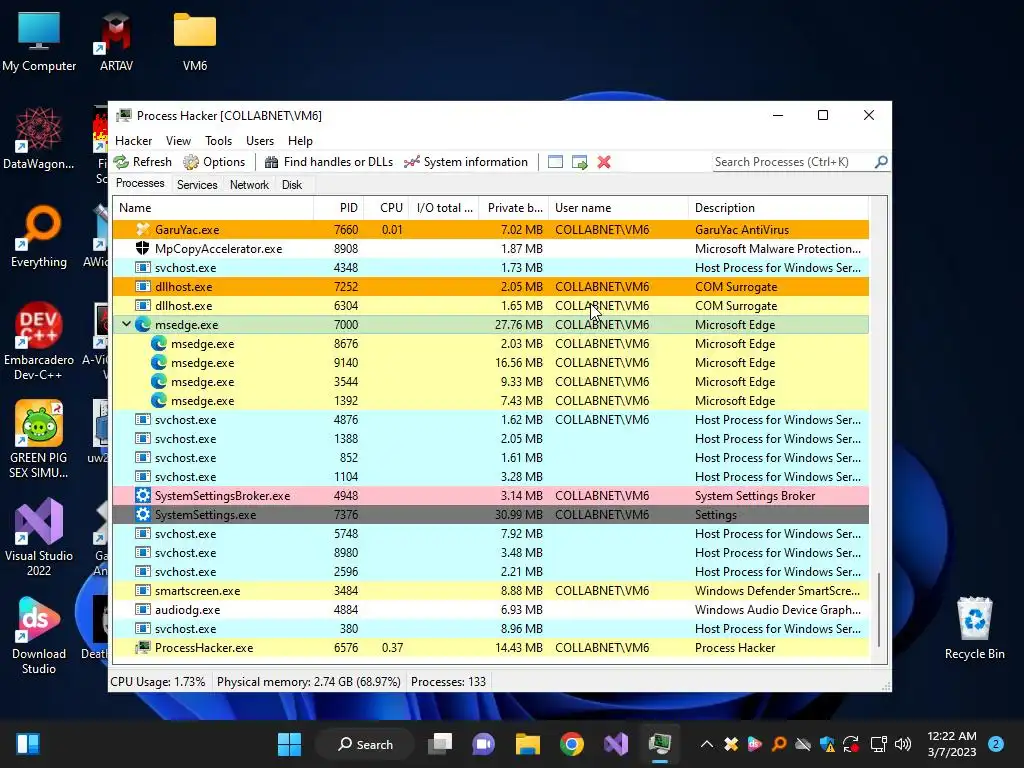Viewport: 1024px width, 768px height.
Task: Open the Hacker menu
Action: (x=133, y=140)
